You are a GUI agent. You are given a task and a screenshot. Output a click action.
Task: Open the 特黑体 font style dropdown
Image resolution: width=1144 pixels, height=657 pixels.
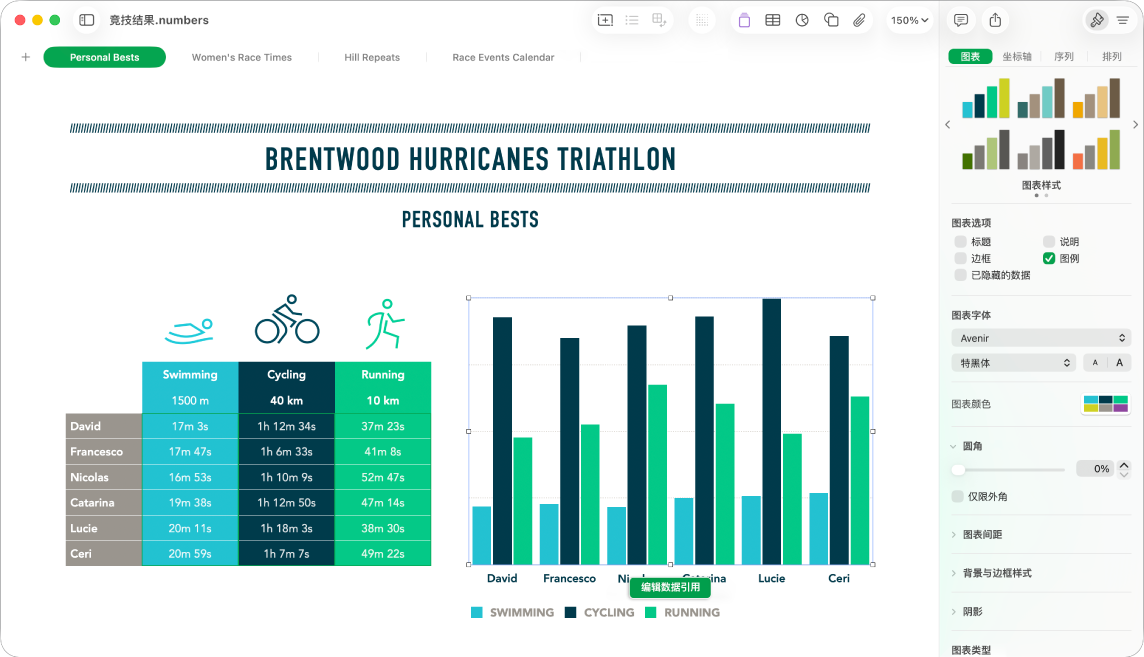tap(1014, 363)
